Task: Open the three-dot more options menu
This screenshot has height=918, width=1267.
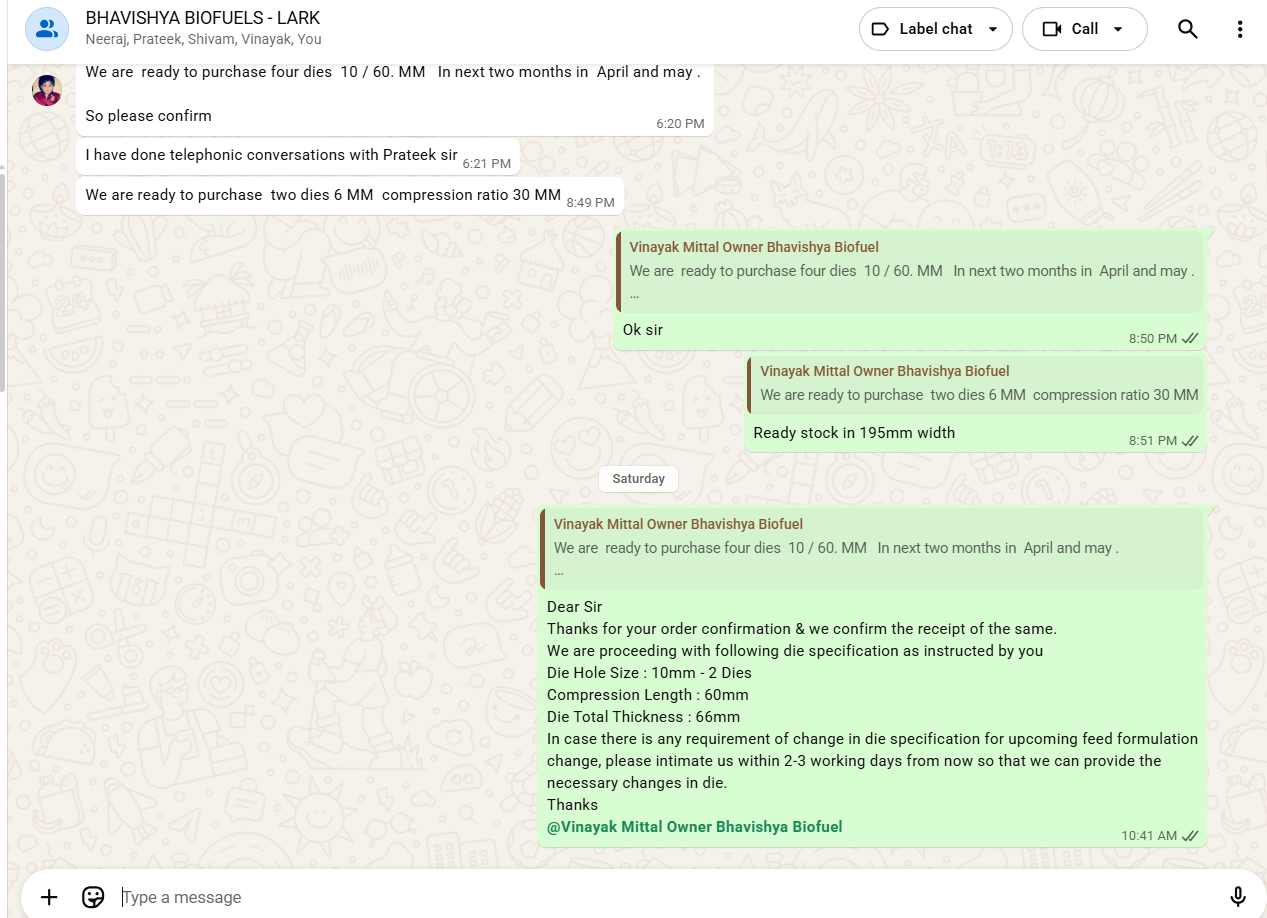Action: pos(1239,29)
